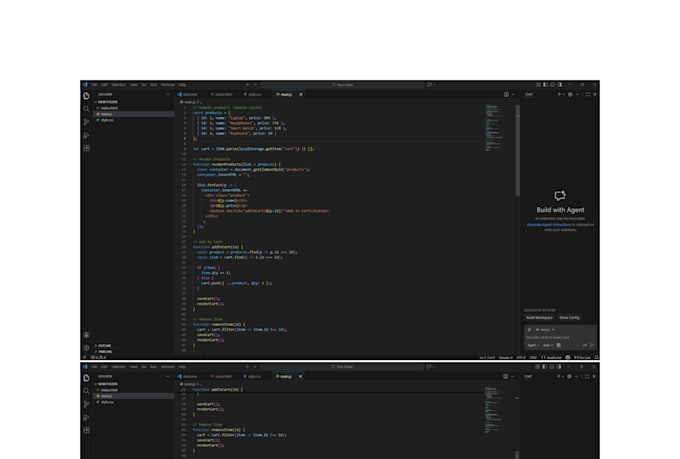Click Copilot chat icon in upper title bar

pyautogui.click(x=429, y=85)
